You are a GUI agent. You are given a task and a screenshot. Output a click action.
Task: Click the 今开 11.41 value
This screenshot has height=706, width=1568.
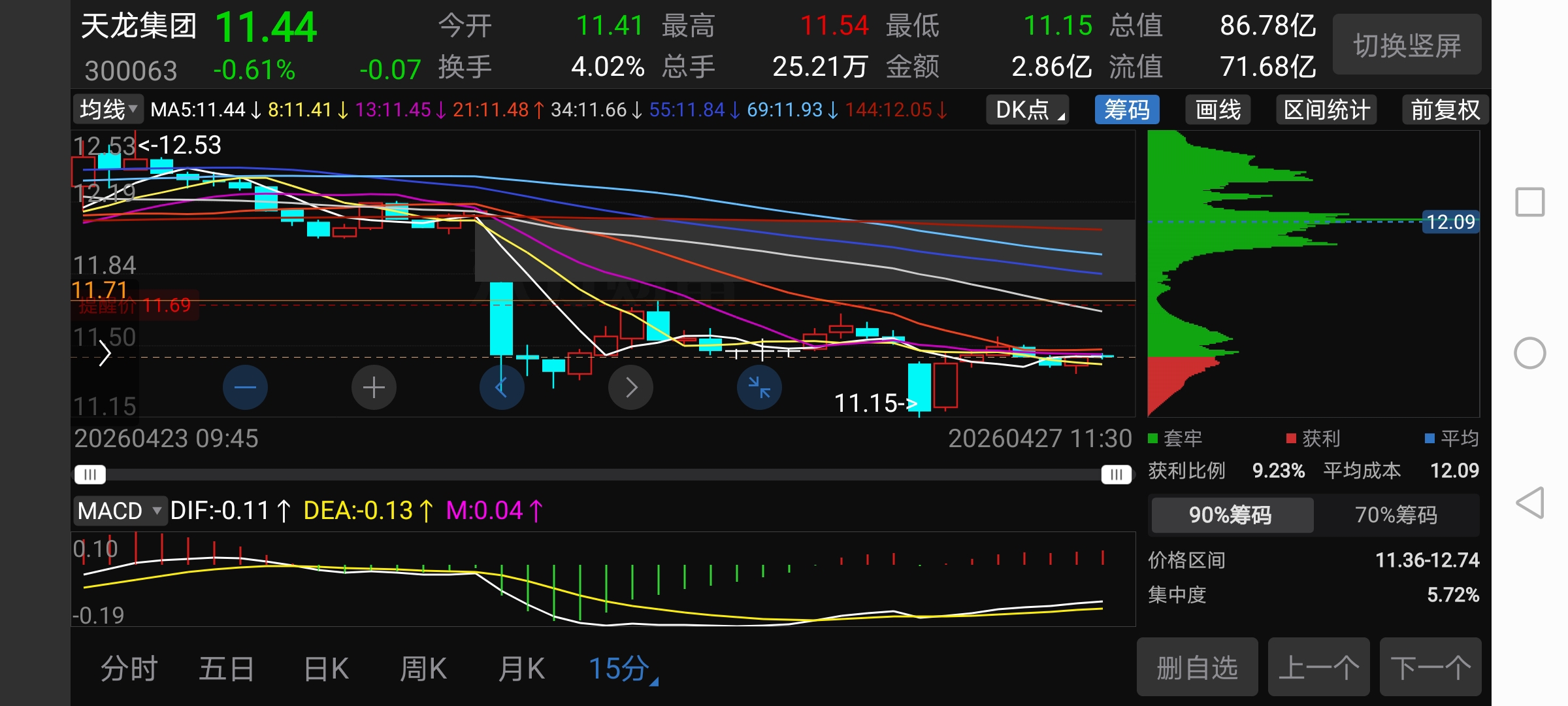click(x=610, y=26)
